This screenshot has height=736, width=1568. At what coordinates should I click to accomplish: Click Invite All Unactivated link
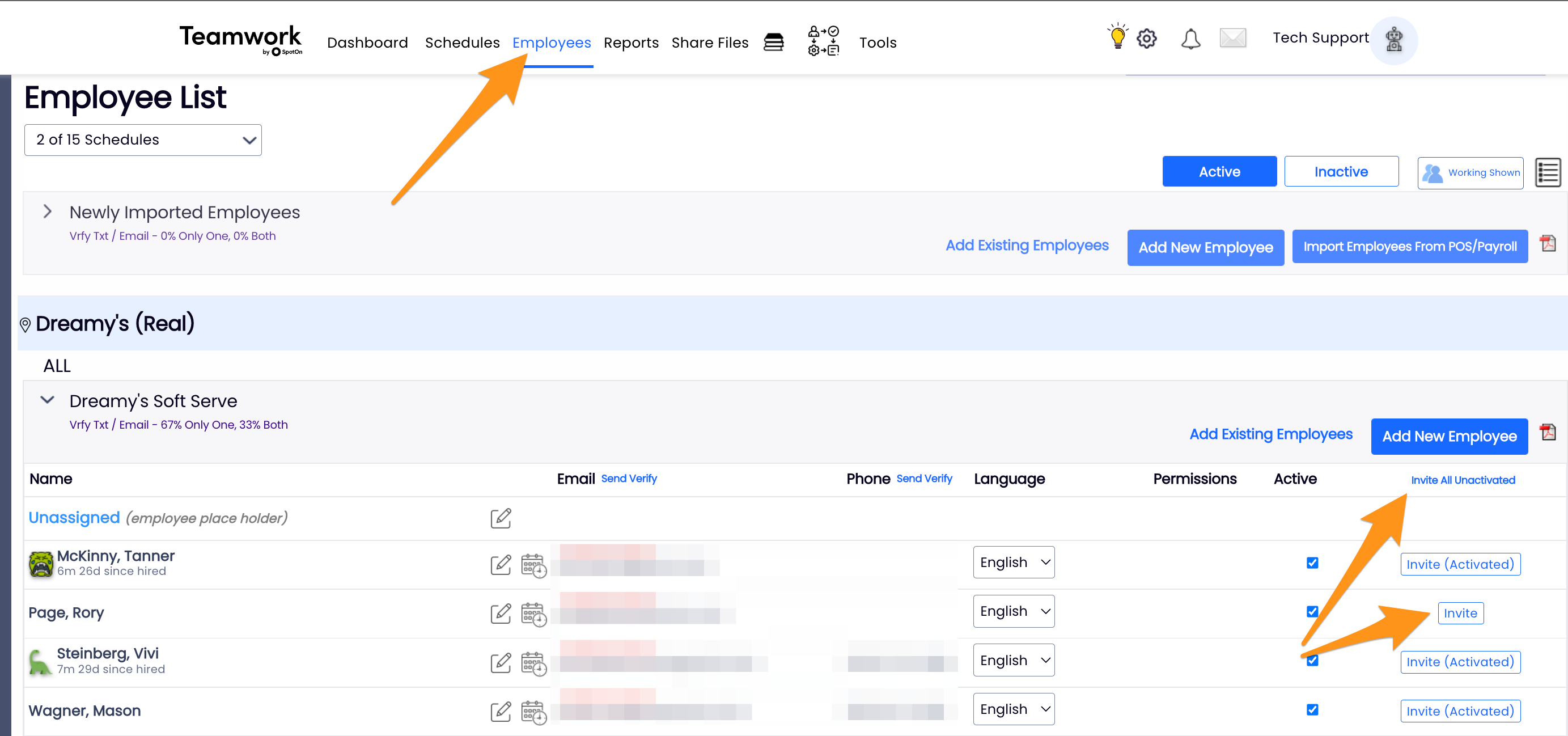point(1463,480)
